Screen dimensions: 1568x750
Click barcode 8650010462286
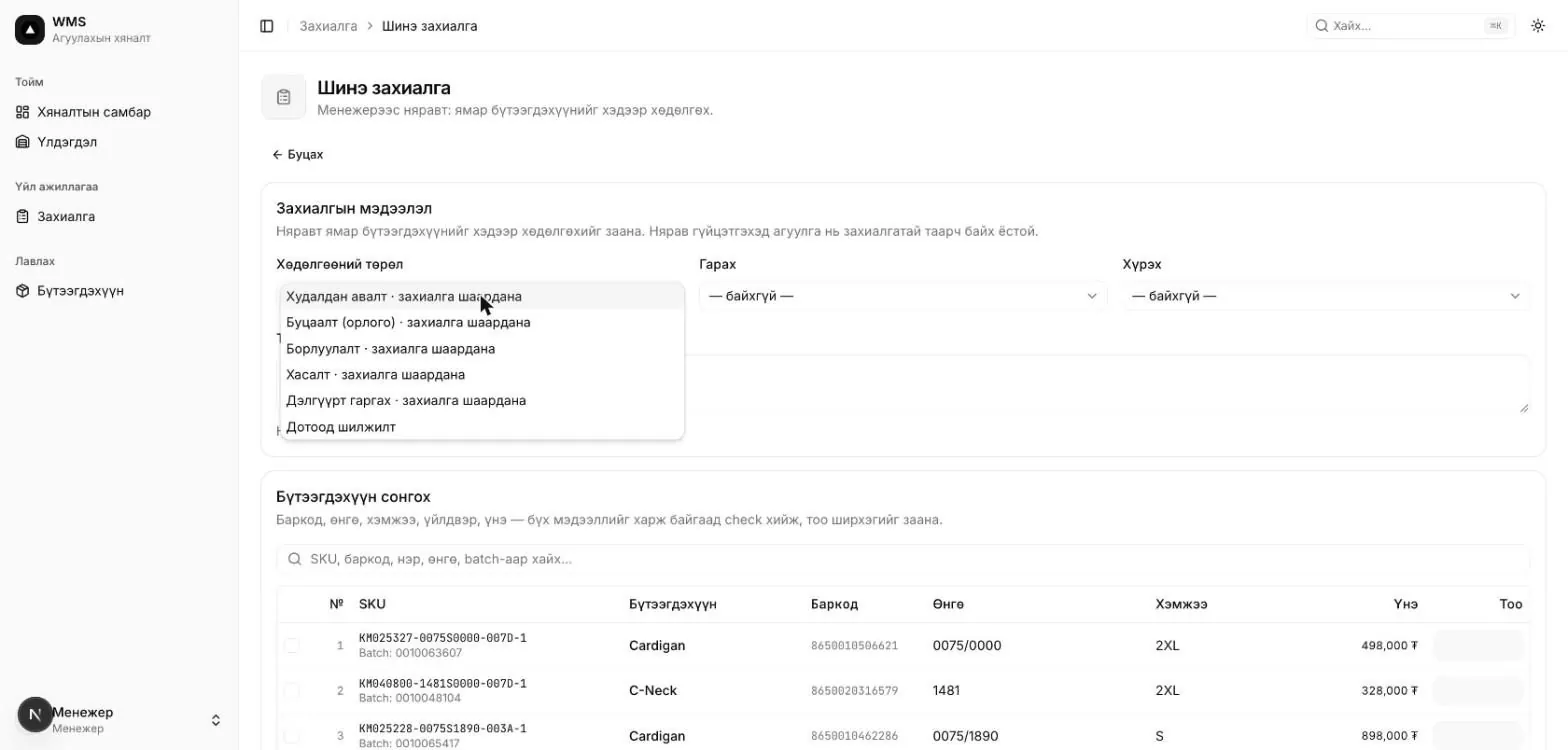point(854,736)
